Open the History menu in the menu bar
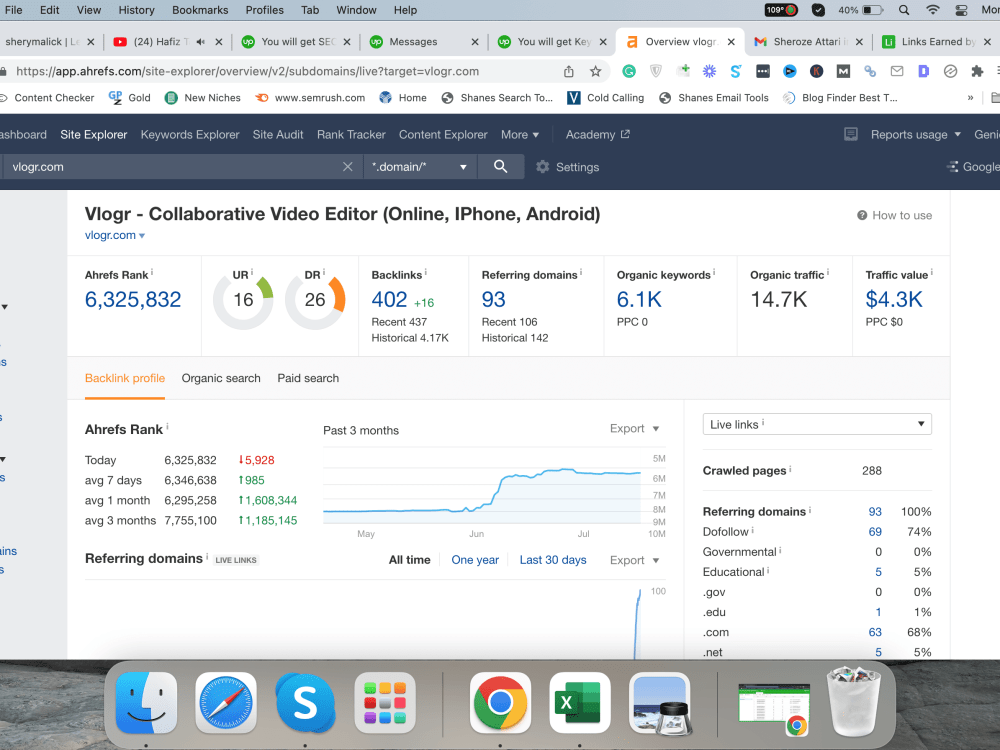1000x750 pixels. coord(136,10)
